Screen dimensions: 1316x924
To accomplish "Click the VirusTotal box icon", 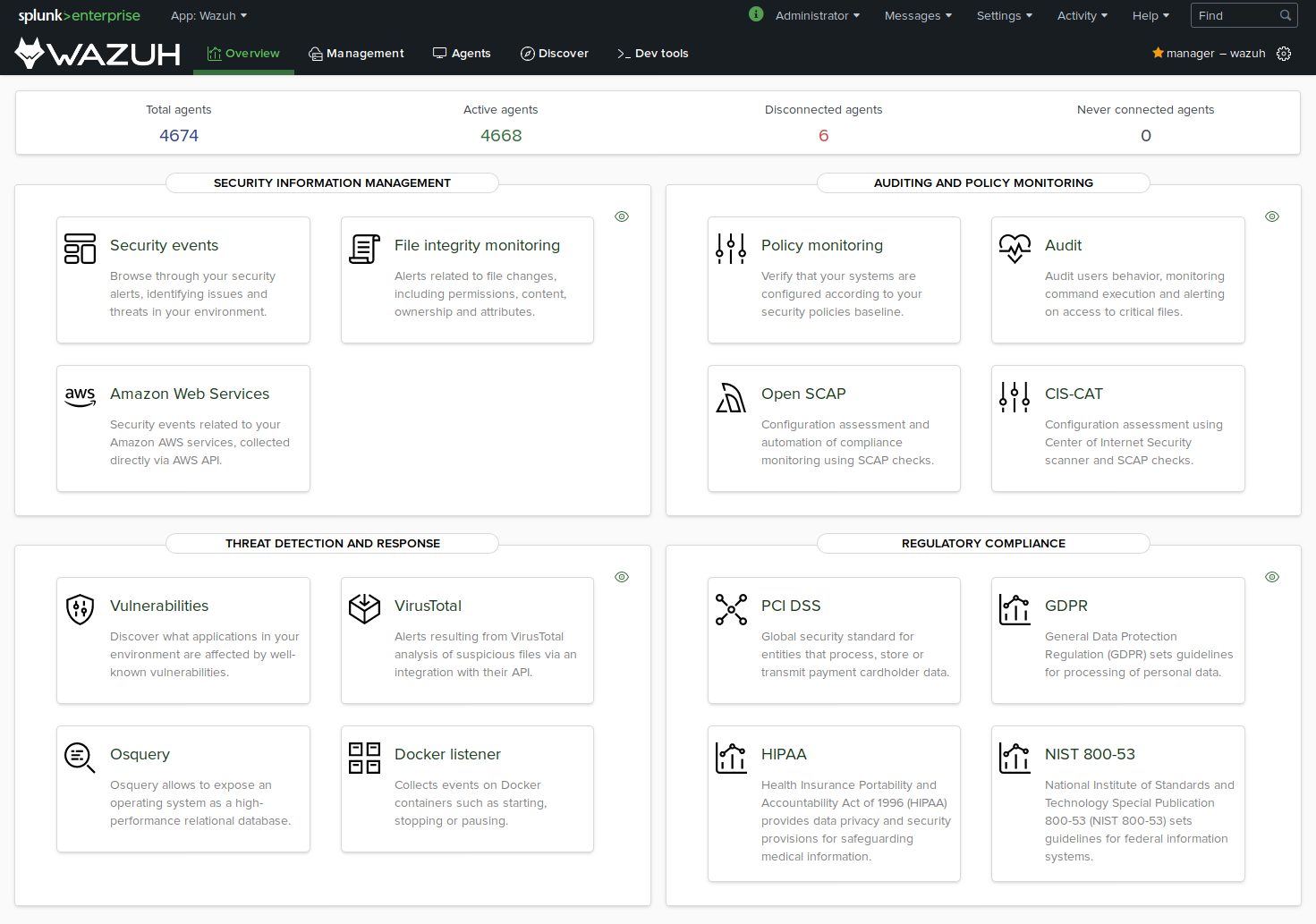I will pyautogui.click(x=364, y=609).
